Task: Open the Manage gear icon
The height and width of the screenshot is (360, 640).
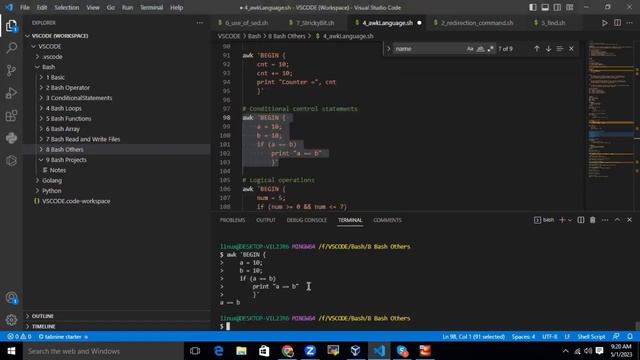Action: pyautogui.click(x=11, y=320)
